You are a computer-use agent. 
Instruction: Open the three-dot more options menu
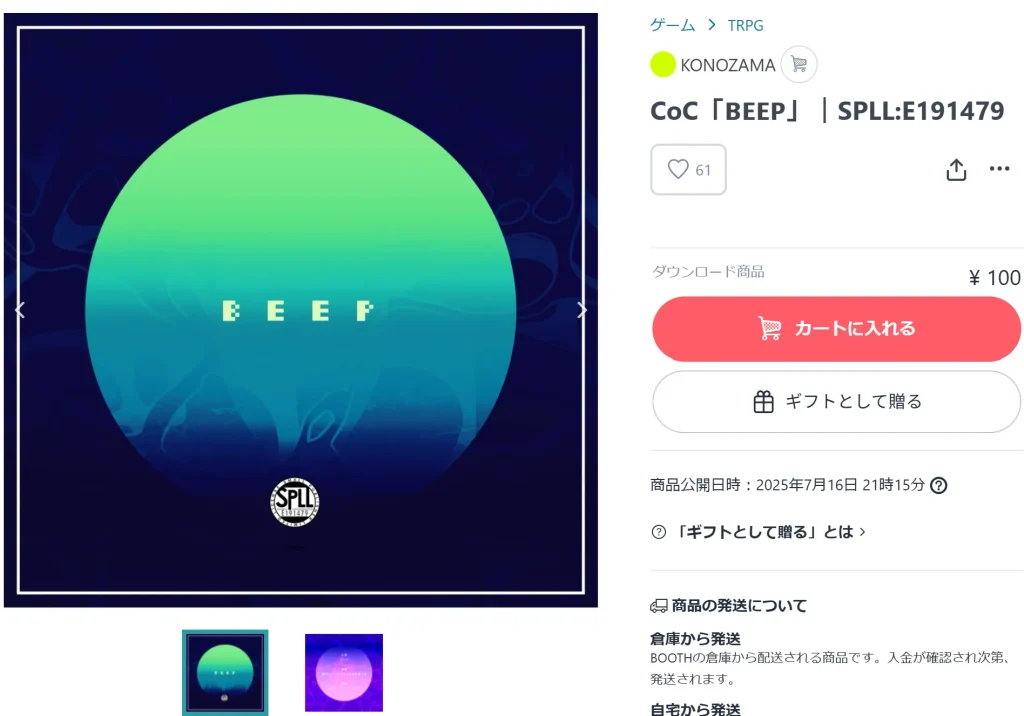click(999, 169)
